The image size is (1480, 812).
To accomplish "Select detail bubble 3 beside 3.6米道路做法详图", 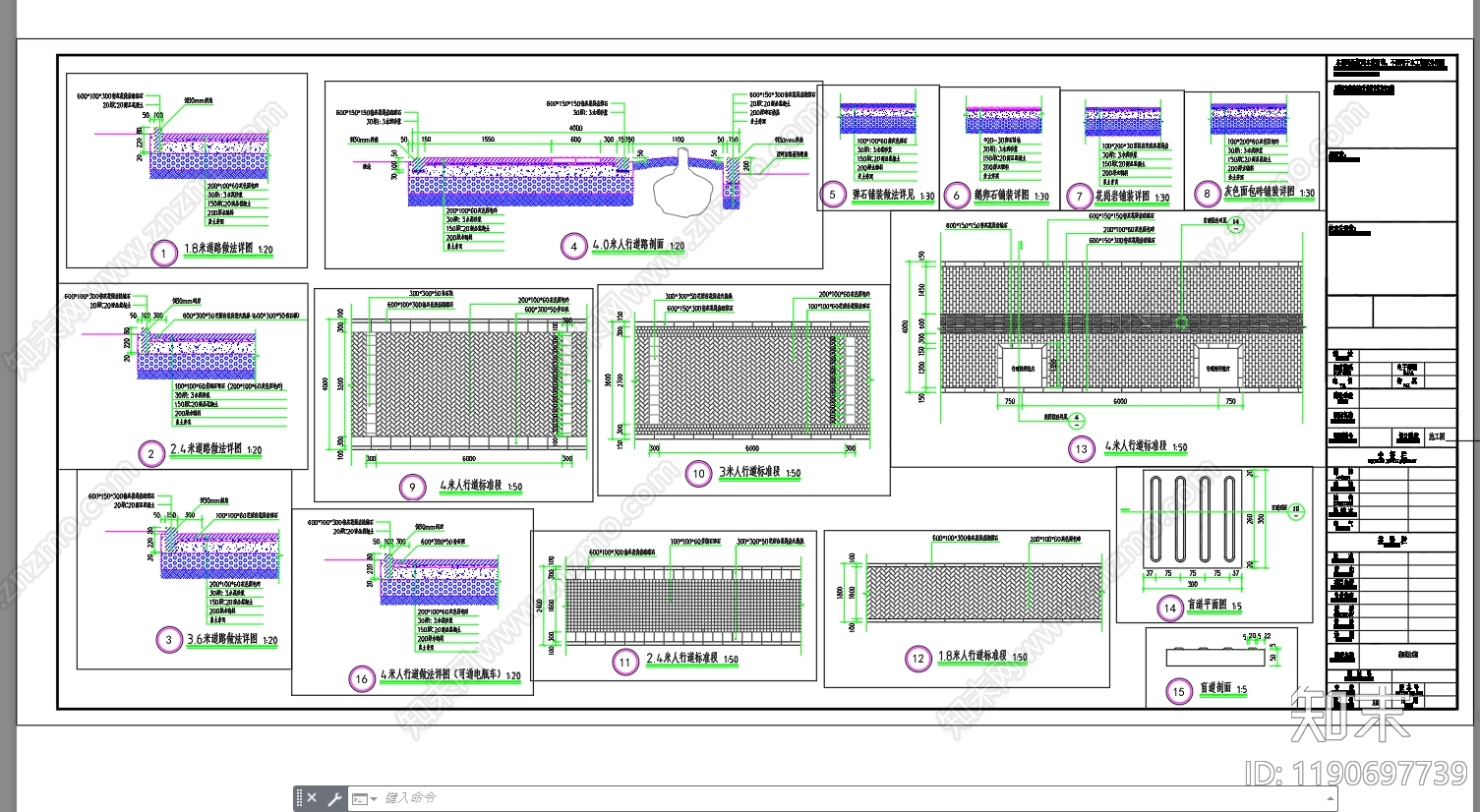I will (168, 640).
